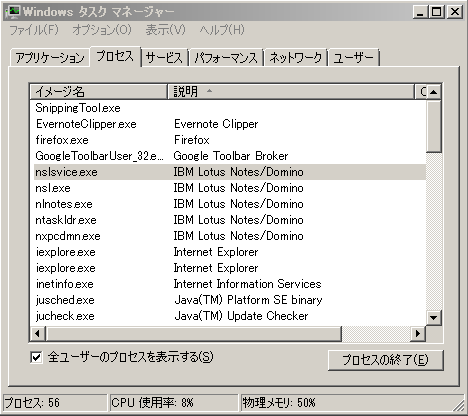Maximize the Task Manager window
Viewport: 468px width, 416px height.
(436, 12)
